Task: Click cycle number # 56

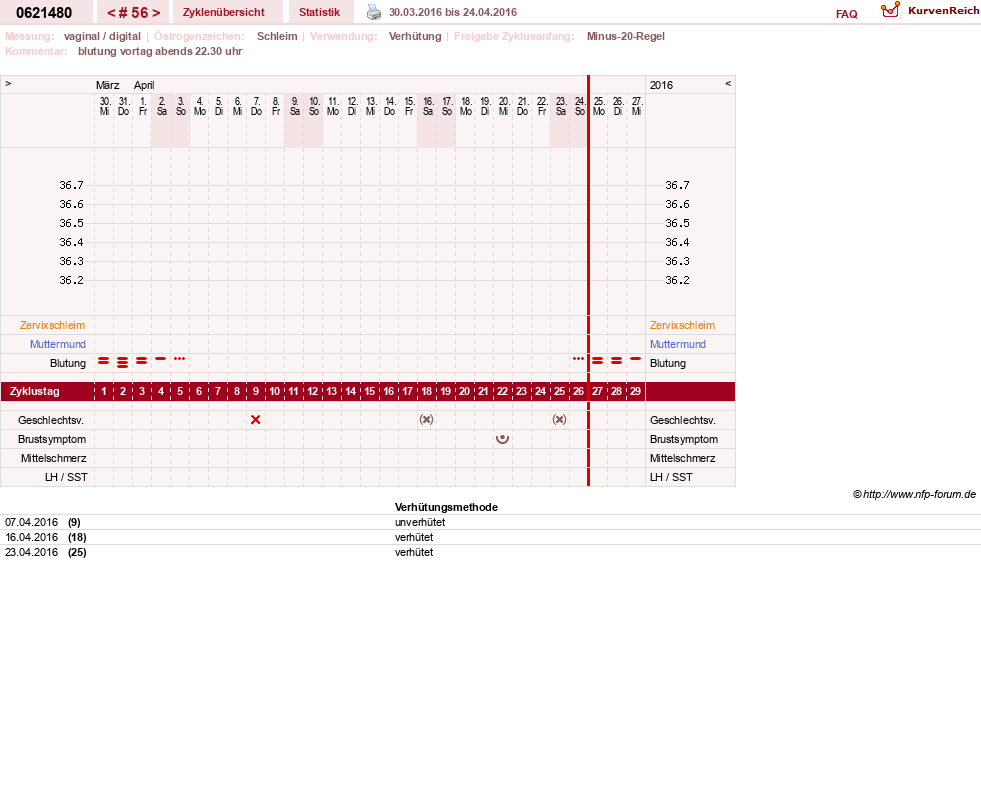Action: 134,13
